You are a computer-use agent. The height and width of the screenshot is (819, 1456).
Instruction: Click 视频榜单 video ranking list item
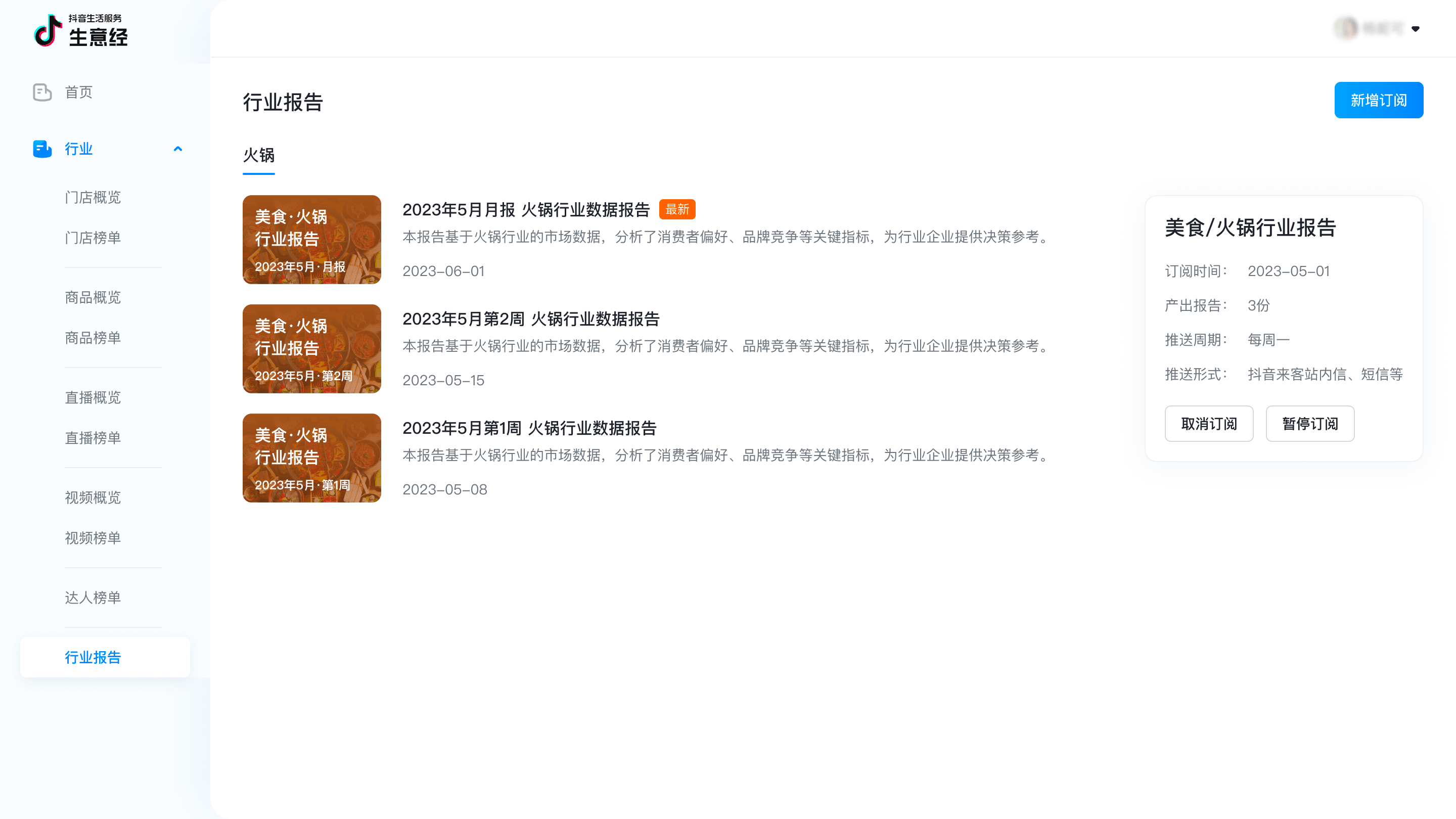[x=92, y=537]
